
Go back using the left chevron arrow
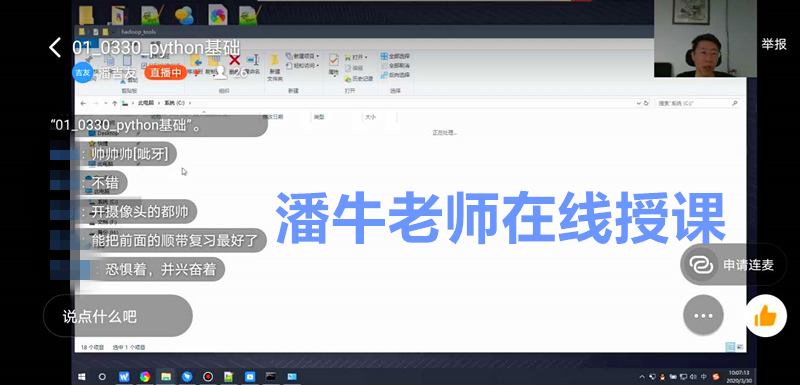pyautogui.click(x=55, y=47)
